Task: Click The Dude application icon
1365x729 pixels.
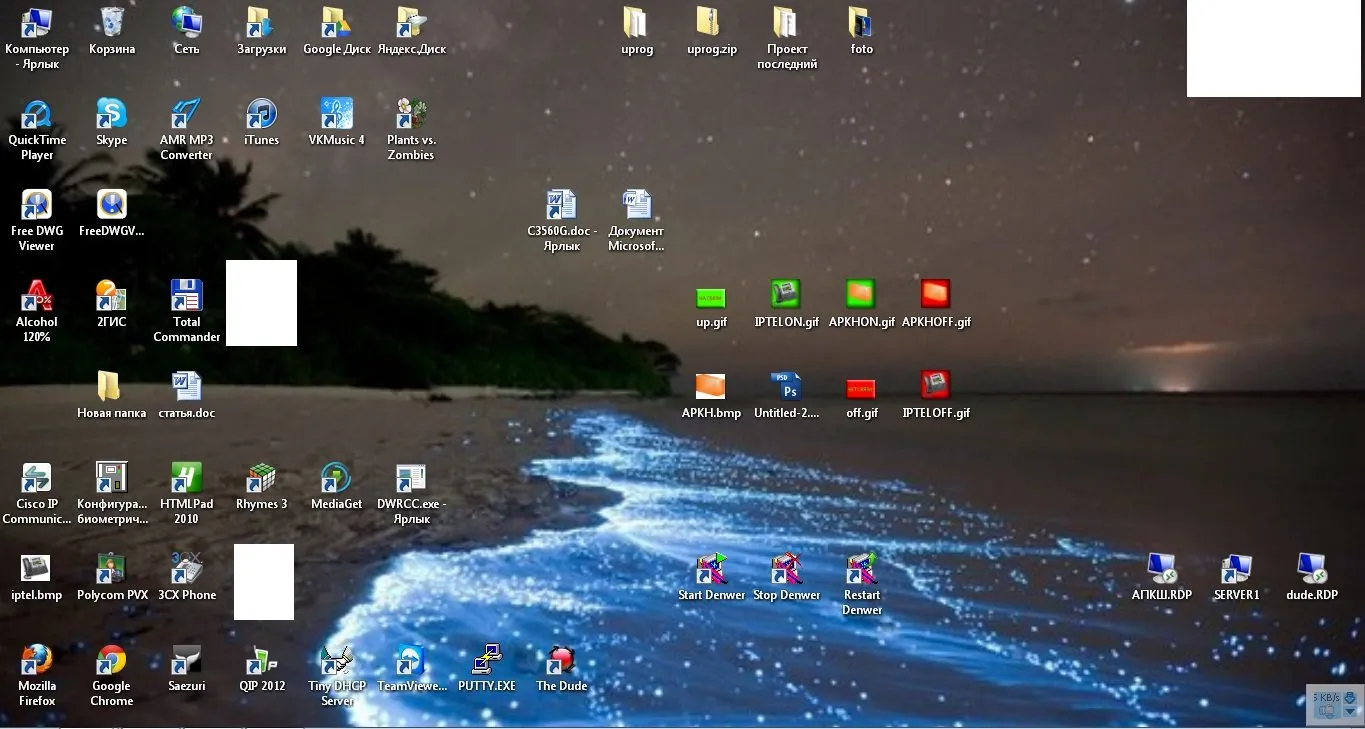Action: click(x=561, y=668)
